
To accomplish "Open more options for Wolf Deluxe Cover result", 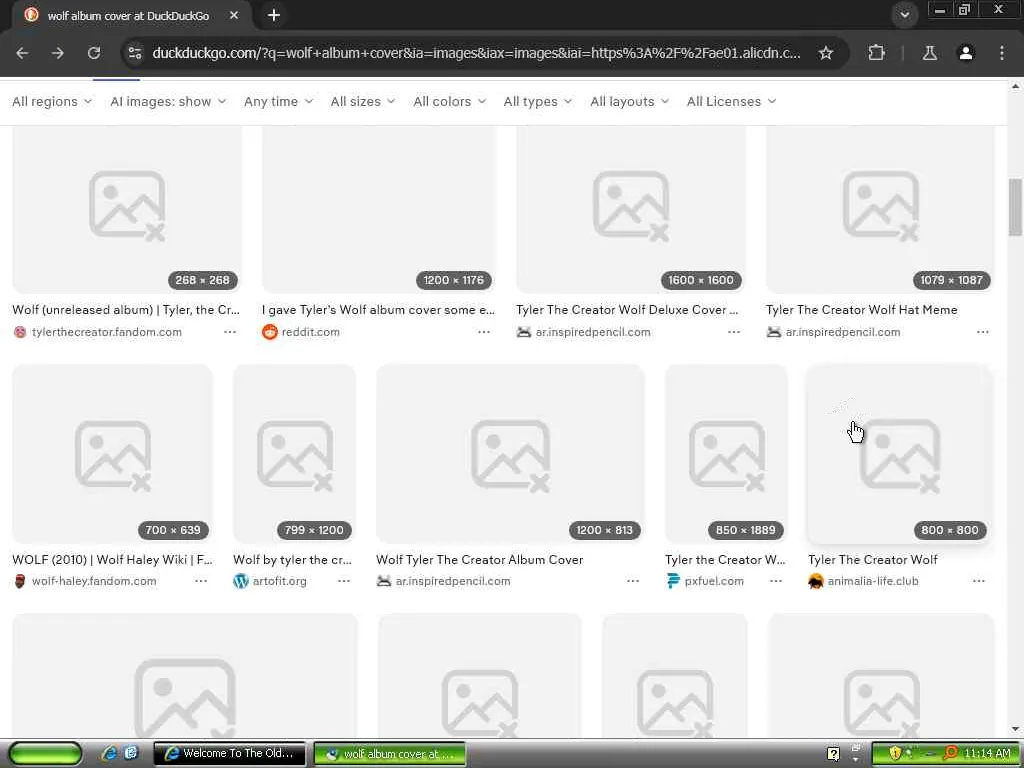I will 734,332.
